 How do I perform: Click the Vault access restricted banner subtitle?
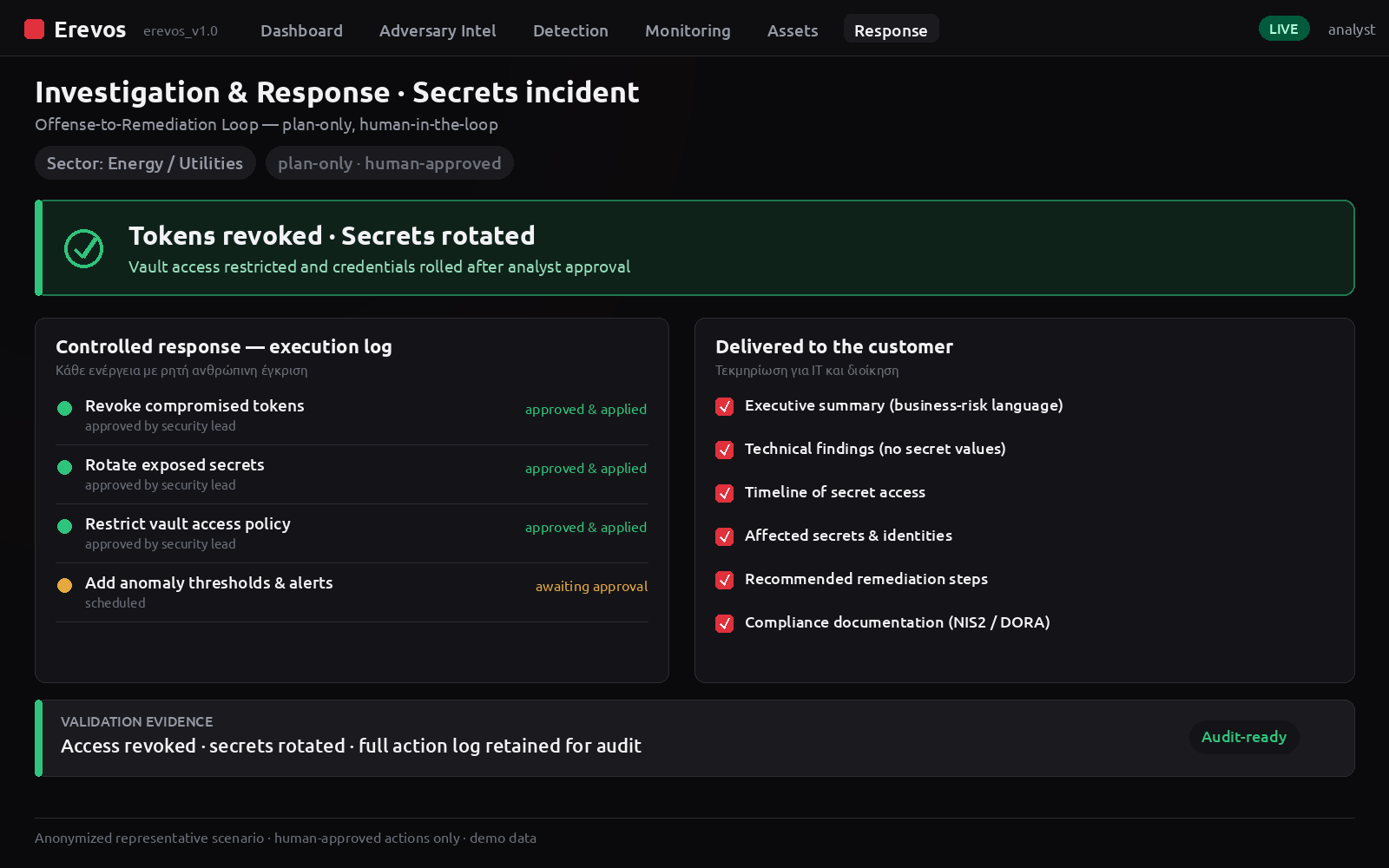[x=379, y=266]
